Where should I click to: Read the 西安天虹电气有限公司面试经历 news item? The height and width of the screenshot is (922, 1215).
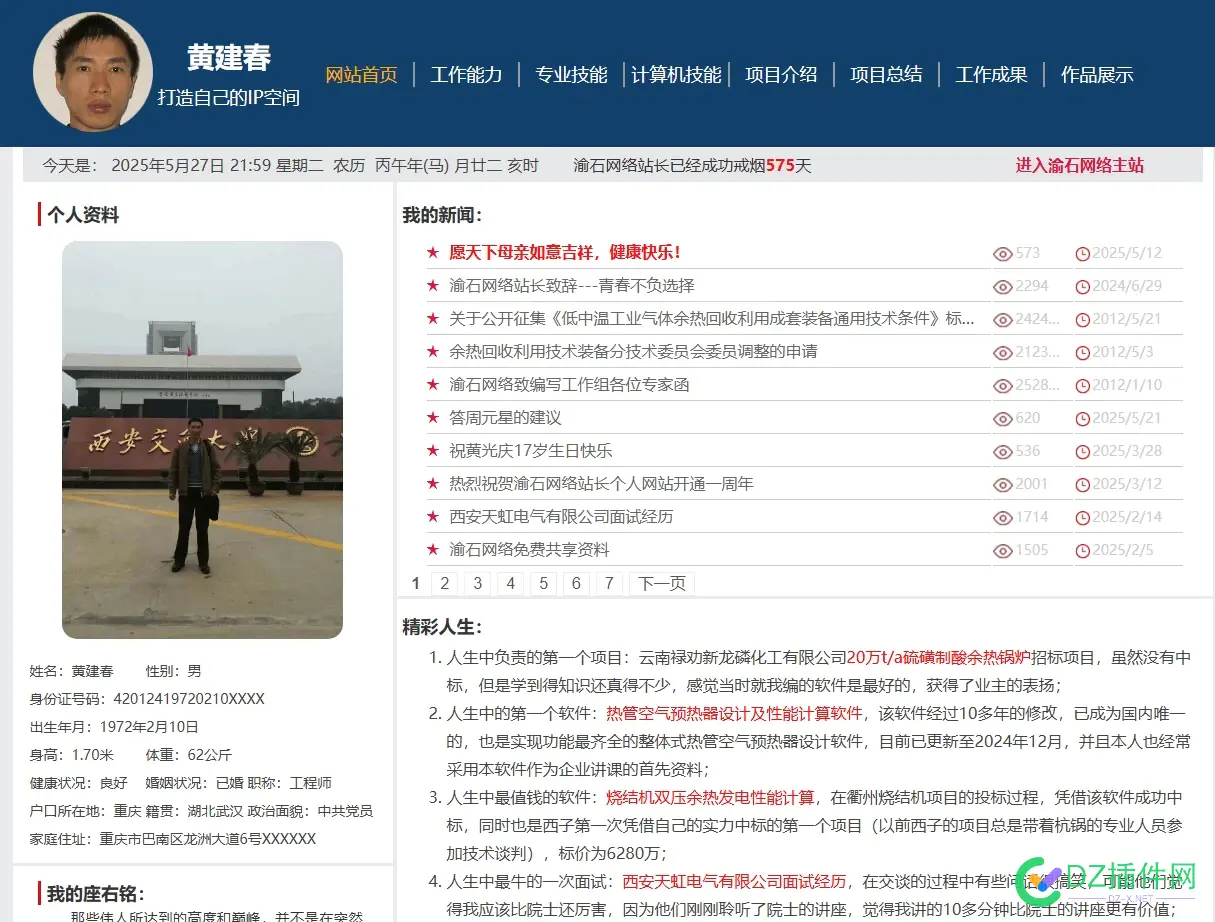point(561,517)
